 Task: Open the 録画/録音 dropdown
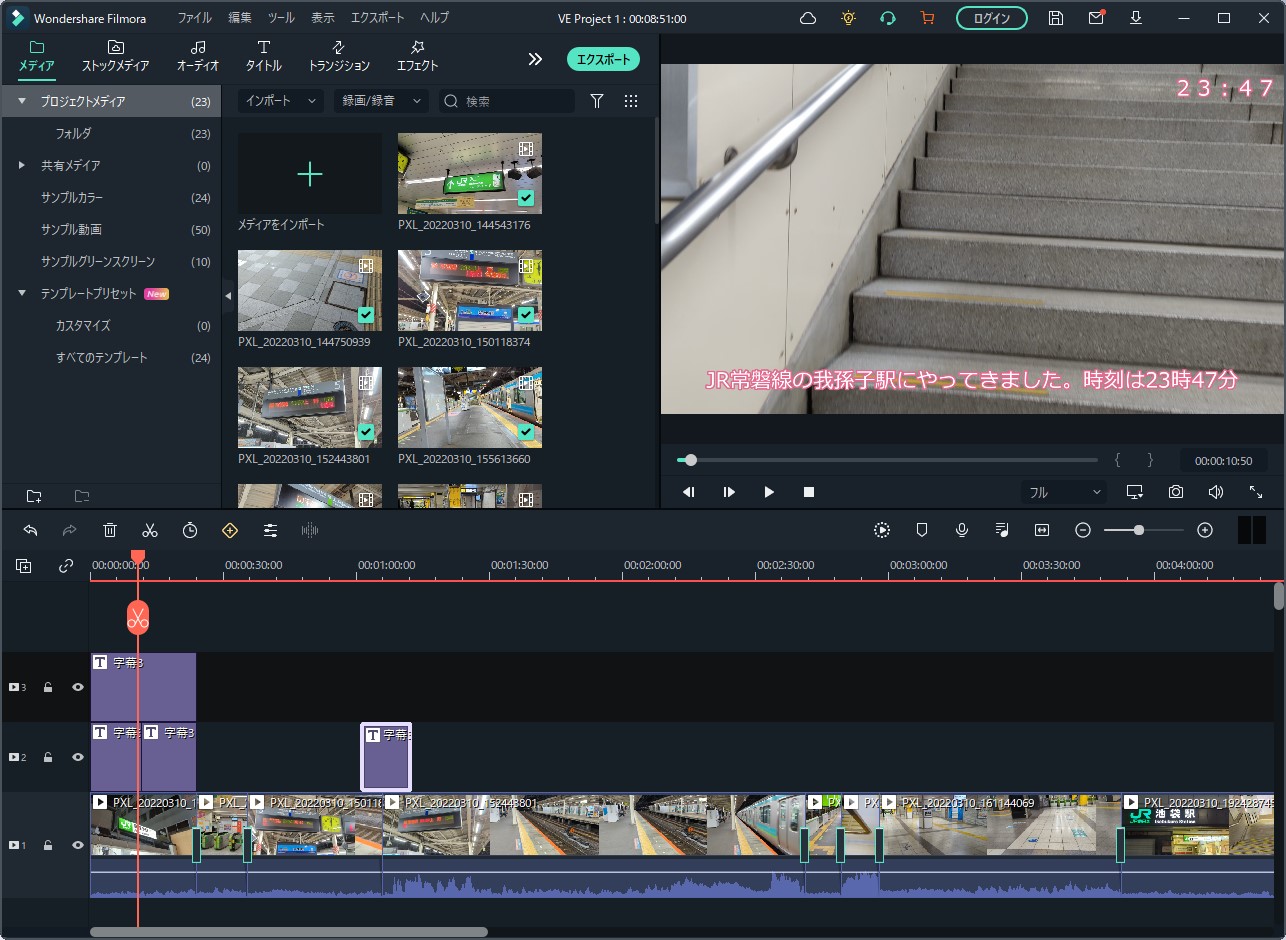(x=380, y=101)
